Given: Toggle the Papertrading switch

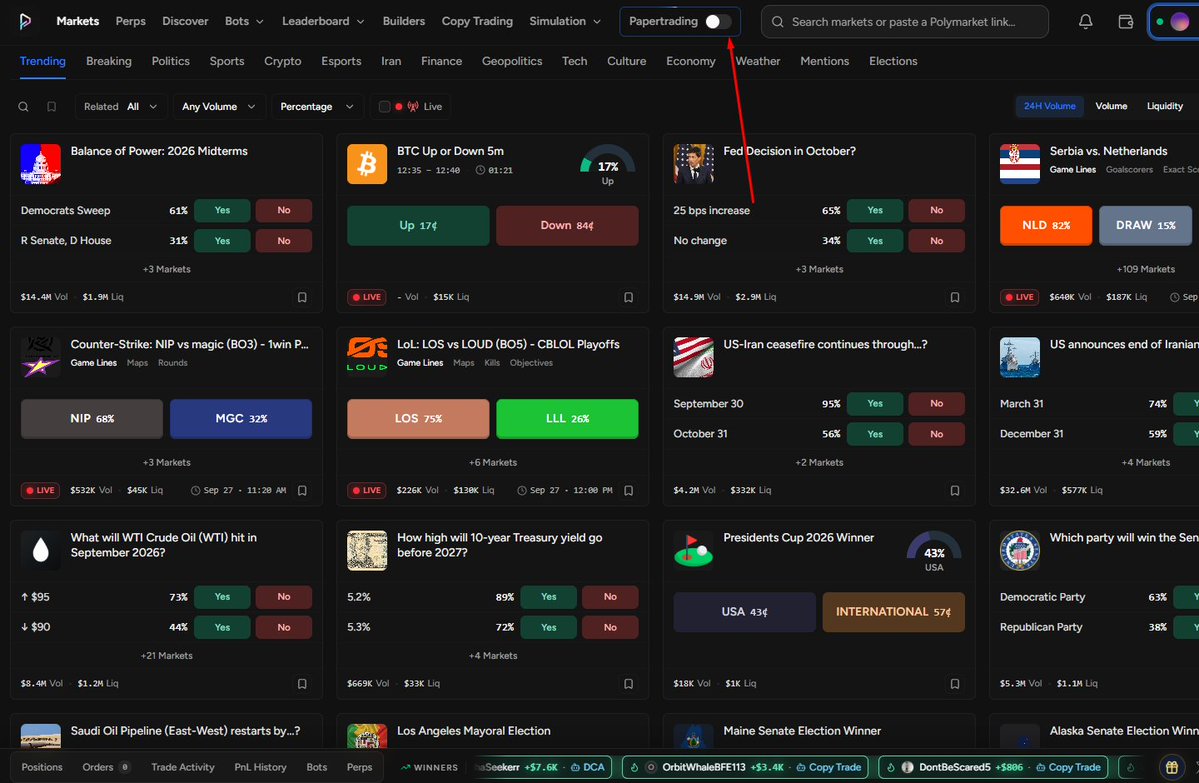Looking at the screenshot, I should (717, 21).
